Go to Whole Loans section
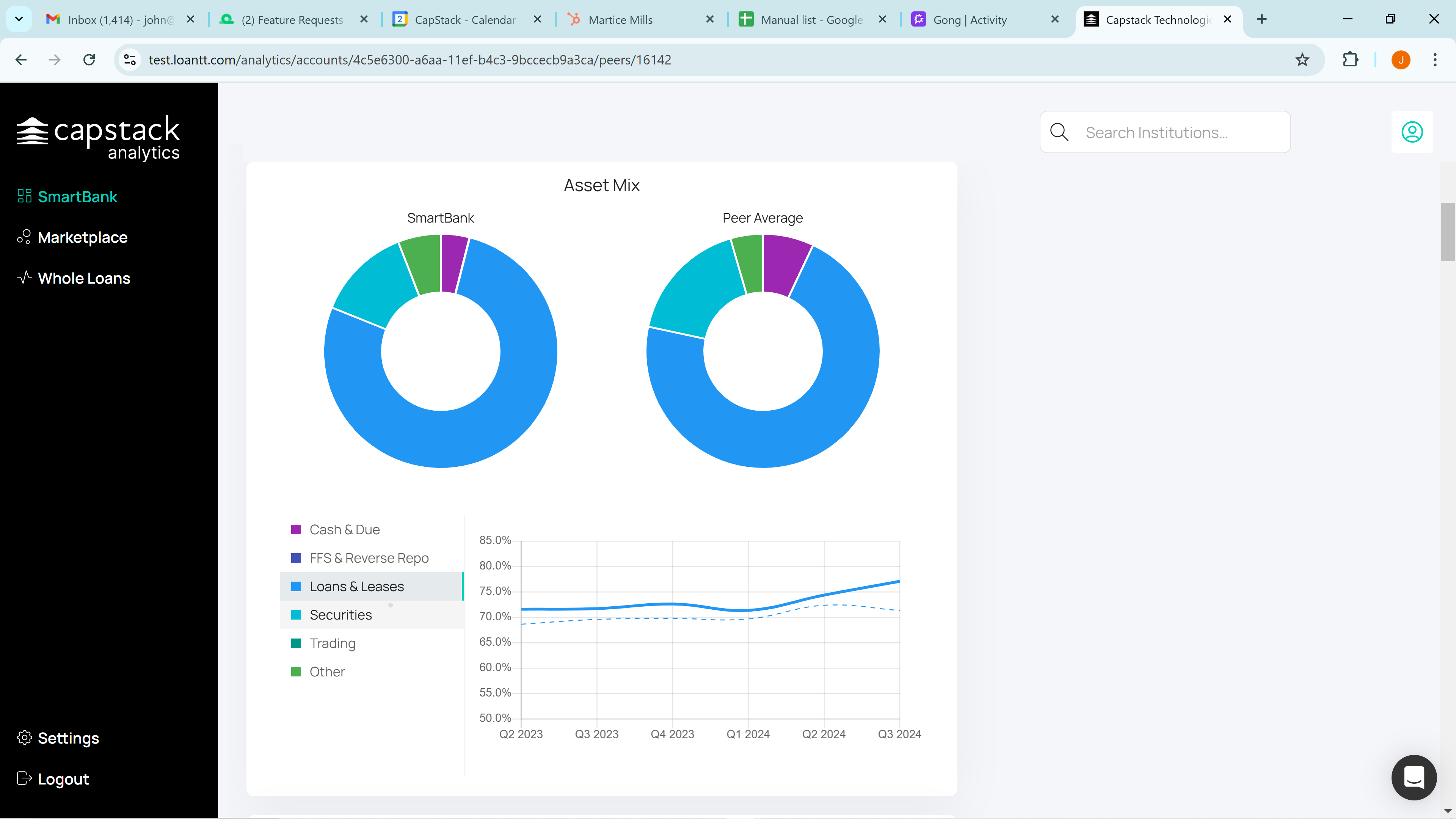This screenshot has width=1456, height=819. [74, 278]
